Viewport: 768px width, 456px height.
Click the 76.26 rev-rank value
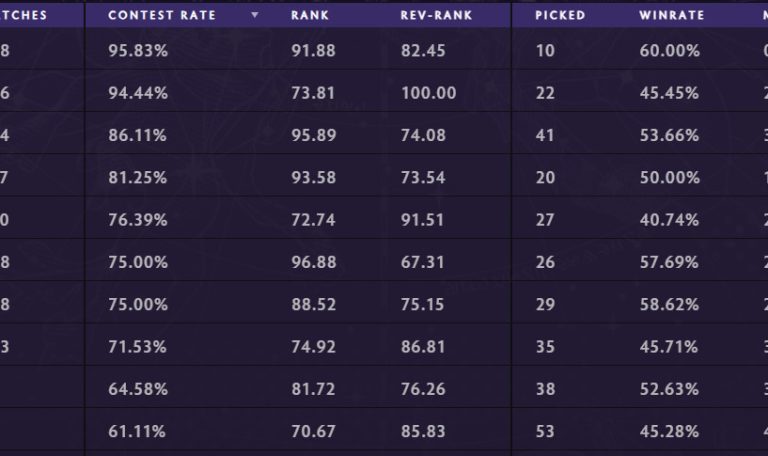tap(423, 389)
